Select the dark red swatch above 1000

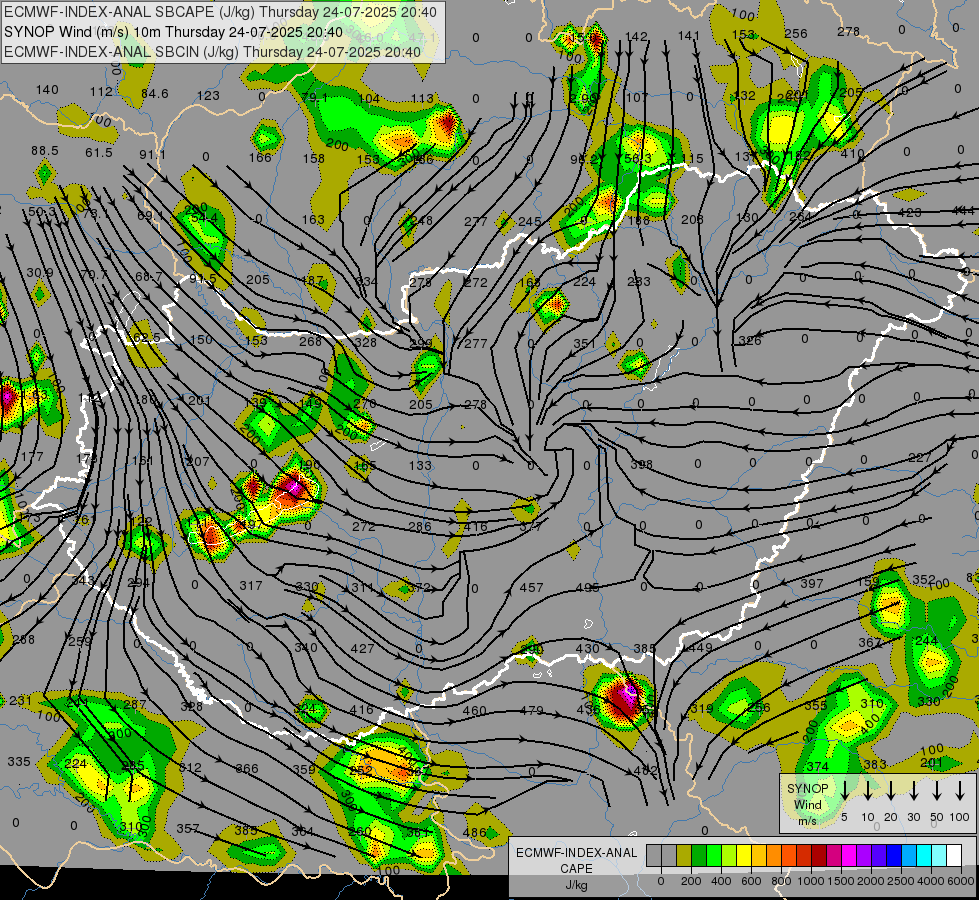click(819, 856)
